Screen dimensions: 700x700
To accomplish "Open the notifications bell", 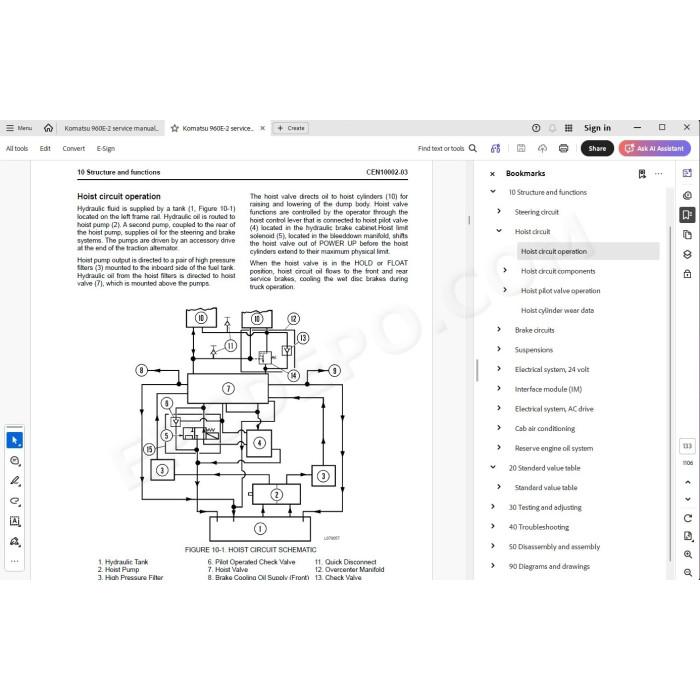I will coord(552,128).
